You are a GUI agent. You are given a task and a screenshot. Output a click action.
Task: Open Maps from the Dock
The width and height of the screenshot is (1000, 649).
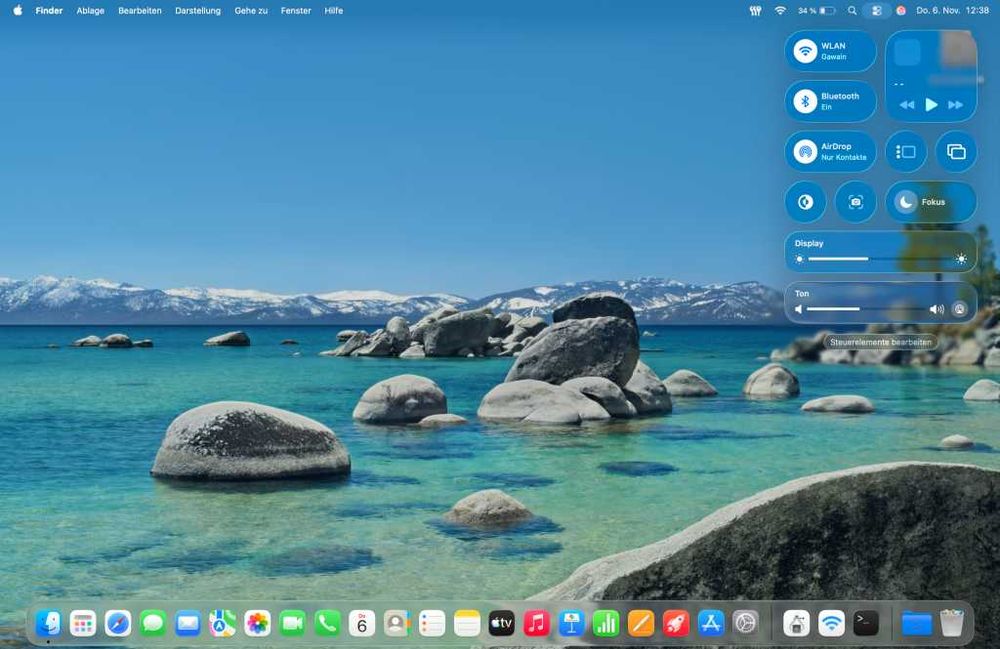click(223, 623)
